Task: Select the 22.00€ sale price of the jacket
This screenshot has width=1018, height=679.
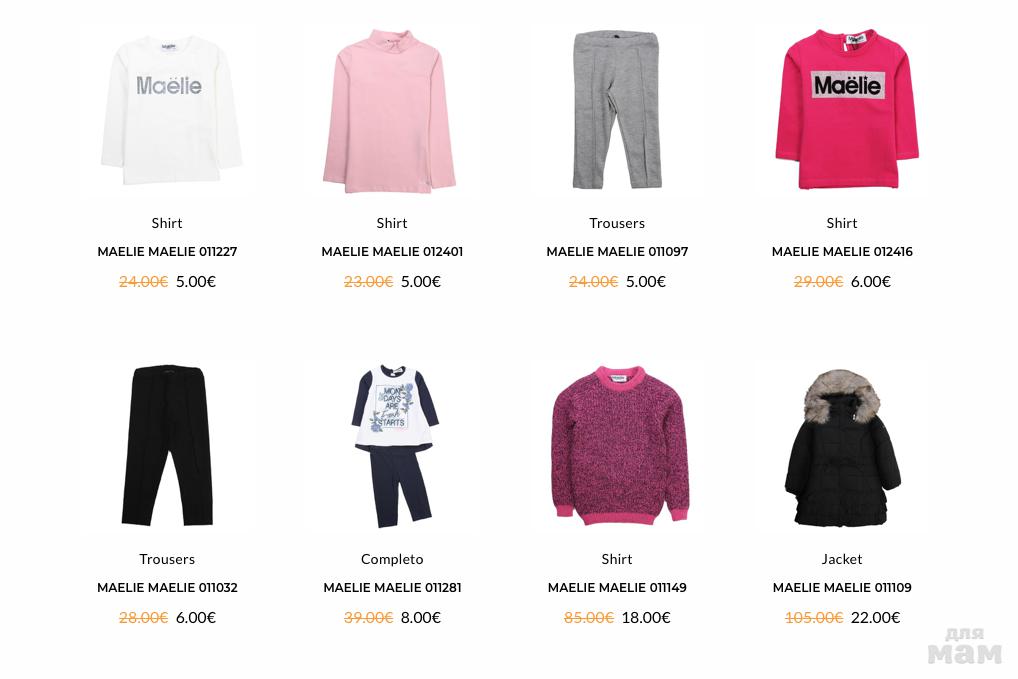Action: tap(875, 617)
